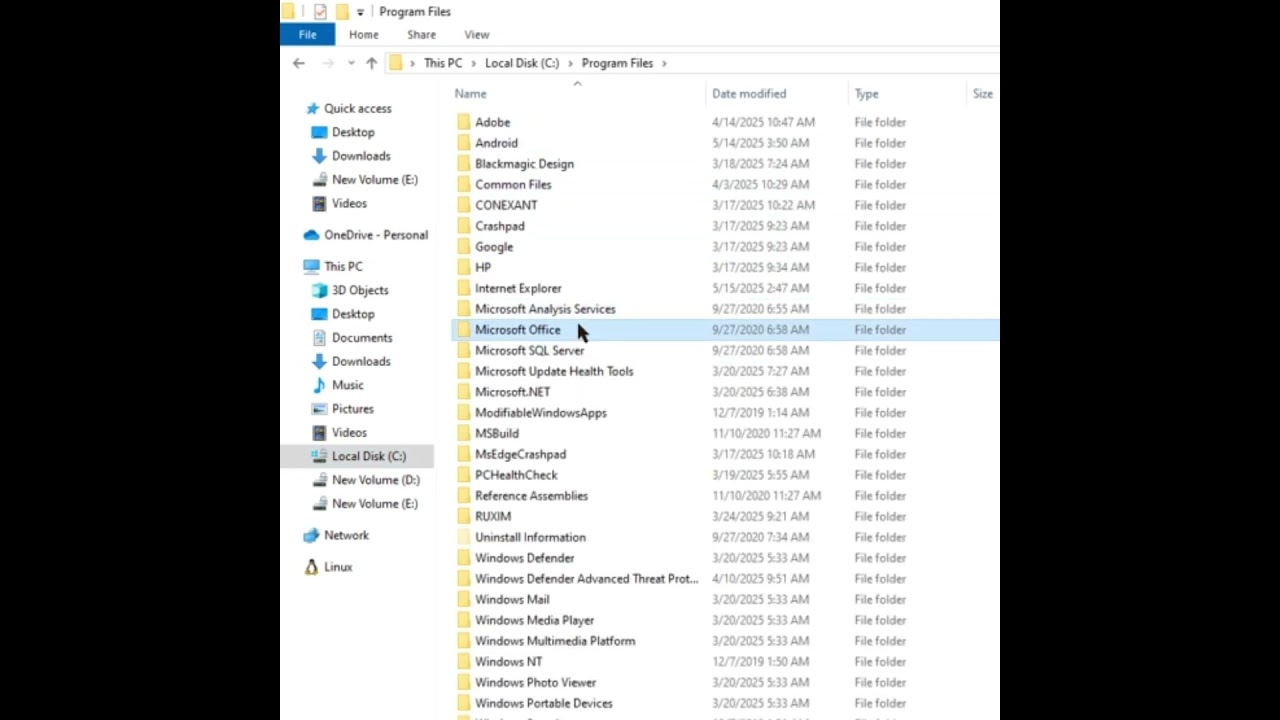Click the MSBuild folder icon

point(463,433)
